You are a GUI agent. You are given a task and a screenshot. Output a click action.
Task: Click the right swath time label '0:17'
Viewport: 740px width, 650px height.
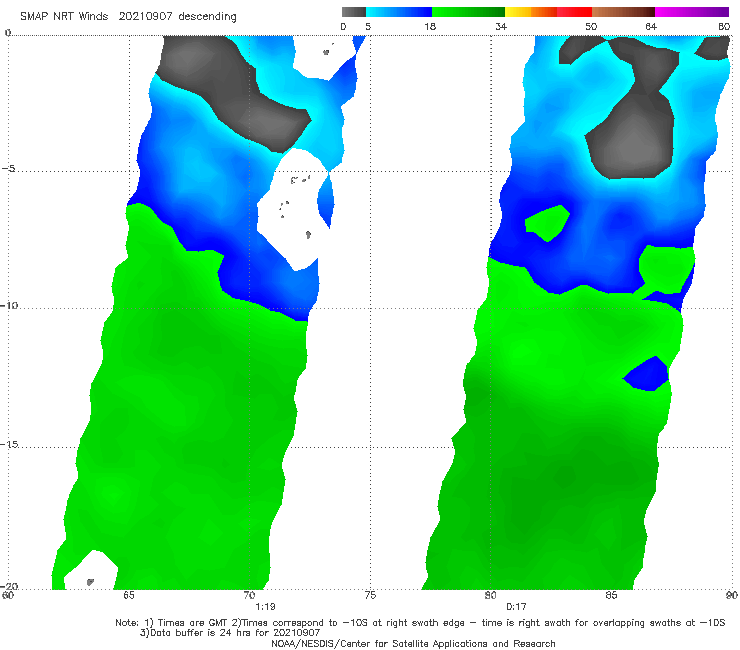point(516,607)
